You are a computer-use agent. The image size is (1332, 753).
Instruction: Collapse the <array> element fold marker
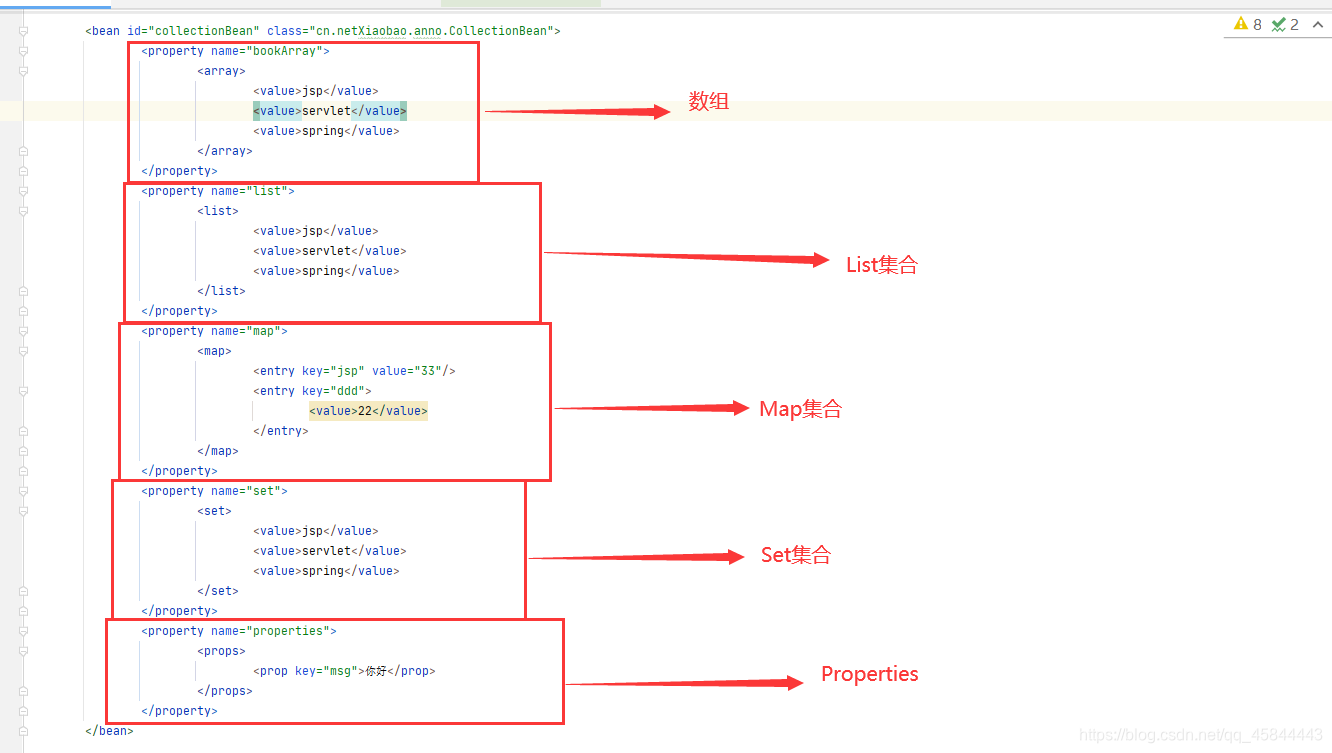click(23, 71)
